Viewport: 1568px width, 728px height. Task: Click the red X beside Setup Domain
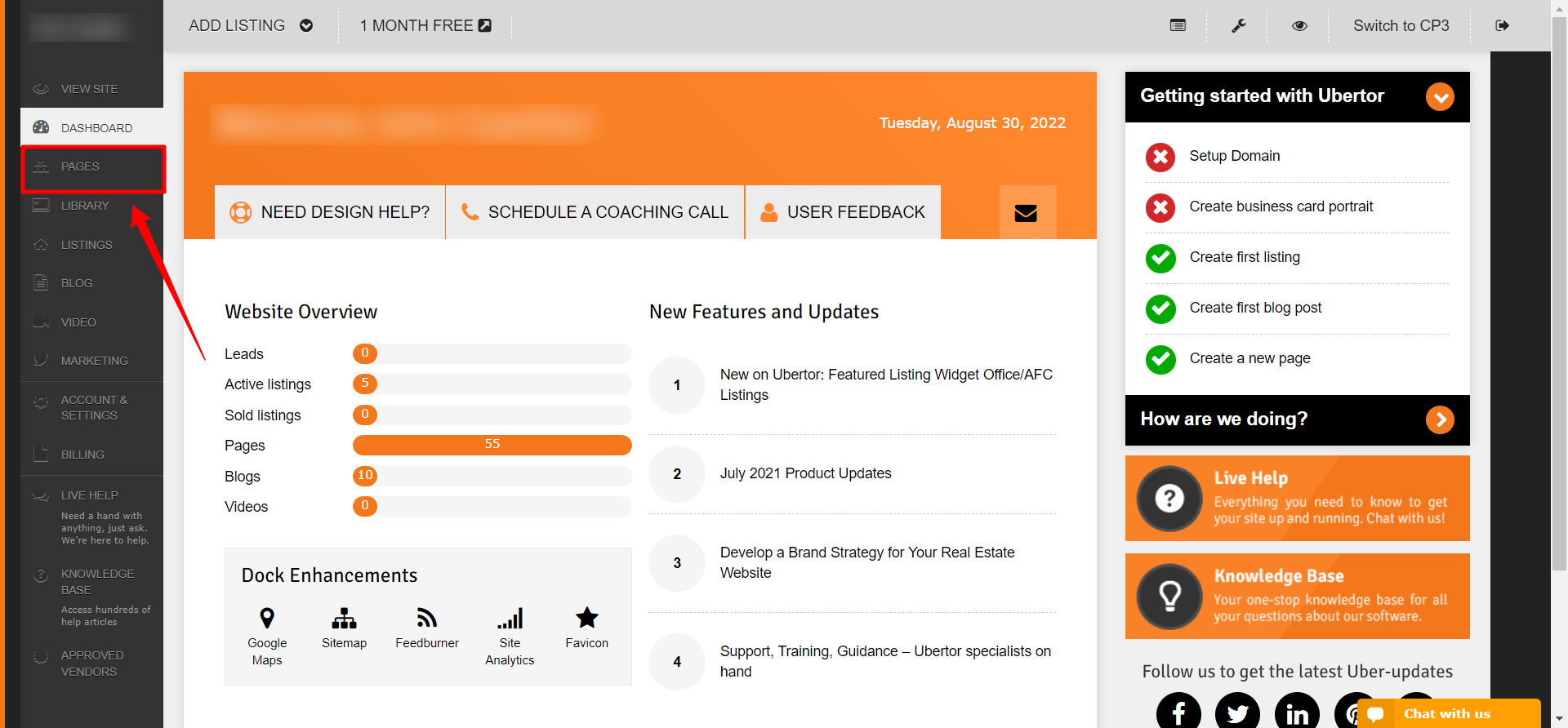tap(1160, 157)
